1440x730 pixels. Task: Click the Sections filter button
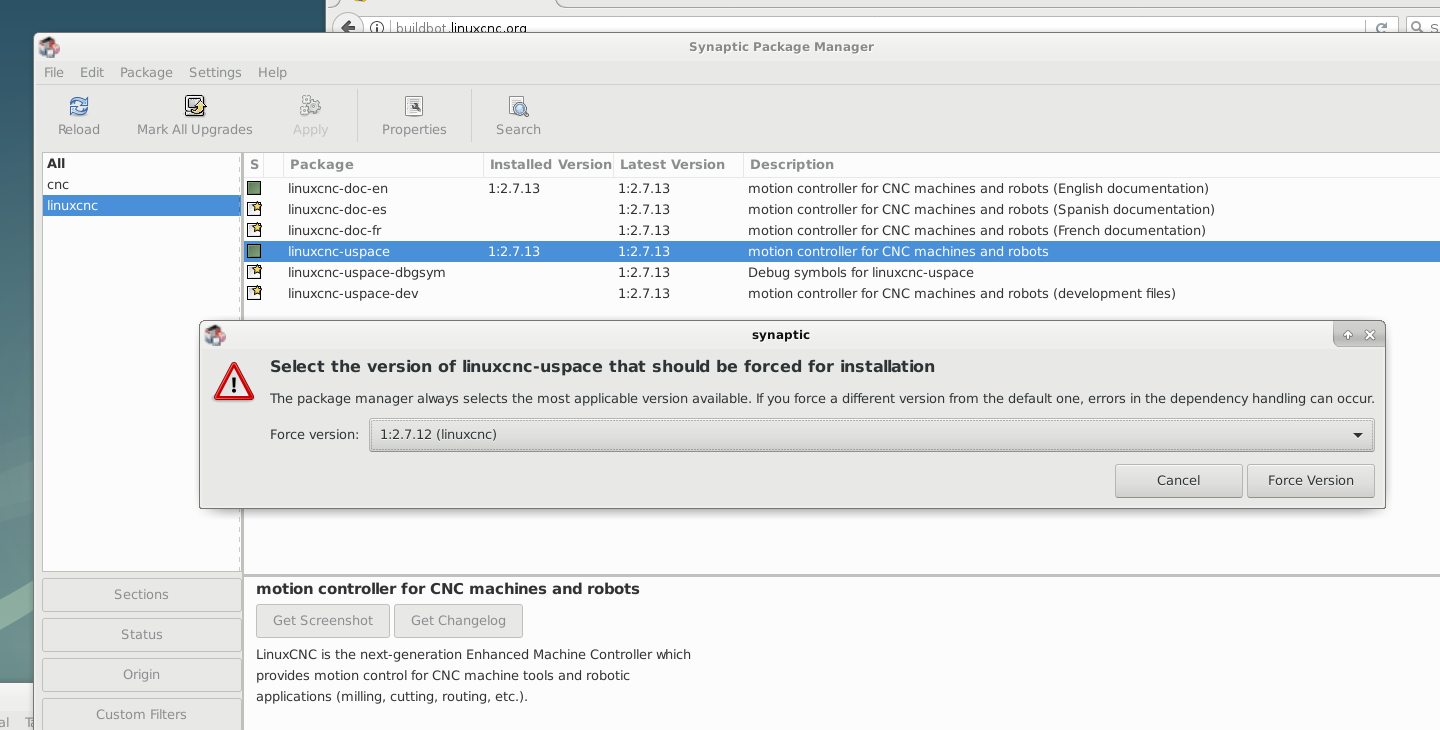[141, 595]
